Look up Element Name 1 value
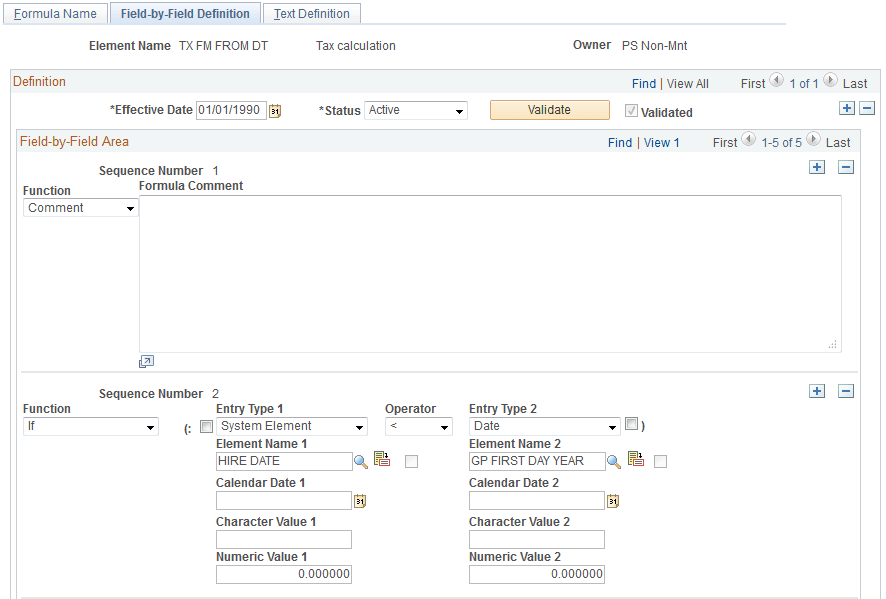This screenshot has height=599, width=886. pos(361,462)
